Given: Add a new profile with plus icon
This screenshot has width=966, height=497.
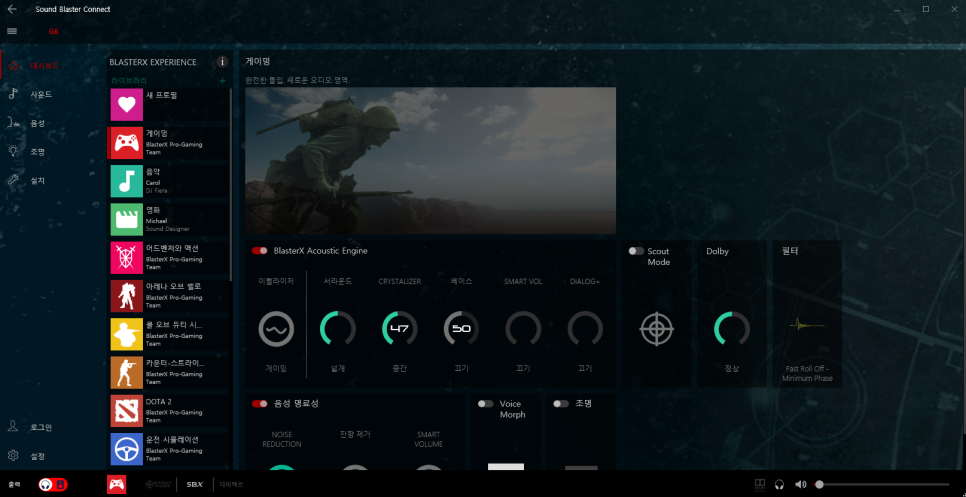Looking at the screenshot, I should pyautogui.click(x=222, y=81).
